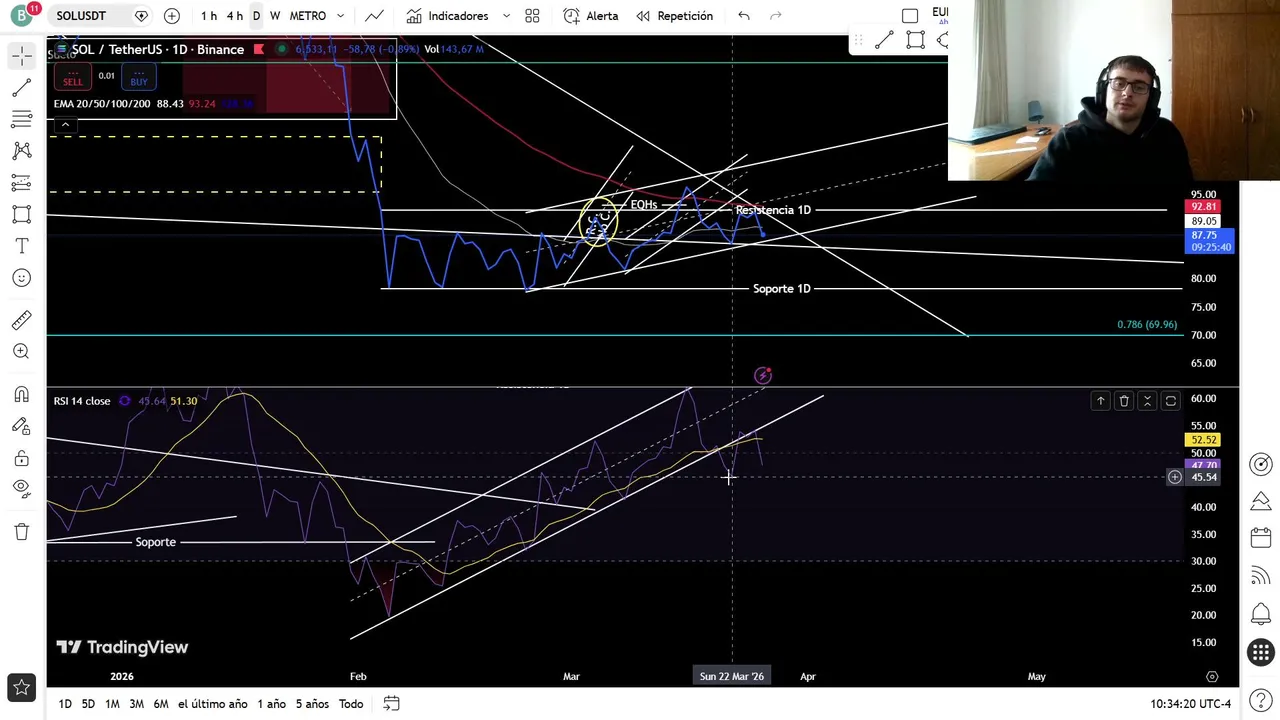This screenshot has height=720, width=1280.
Task: Set the date range to 1M
Action: coord(112,704)
